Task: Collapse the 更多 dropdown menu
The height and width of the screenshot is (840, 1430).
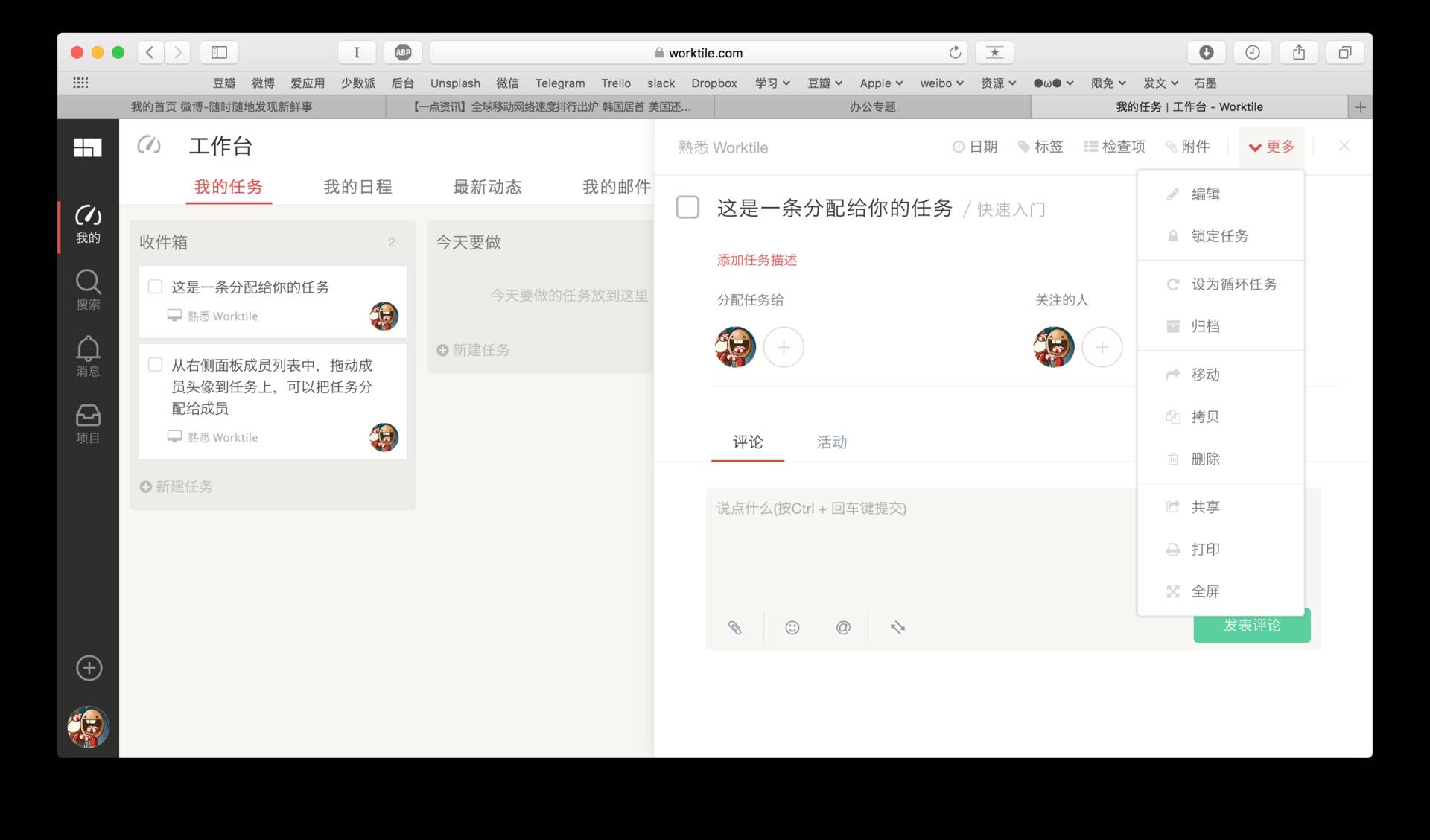Action: pos(1271,147)
